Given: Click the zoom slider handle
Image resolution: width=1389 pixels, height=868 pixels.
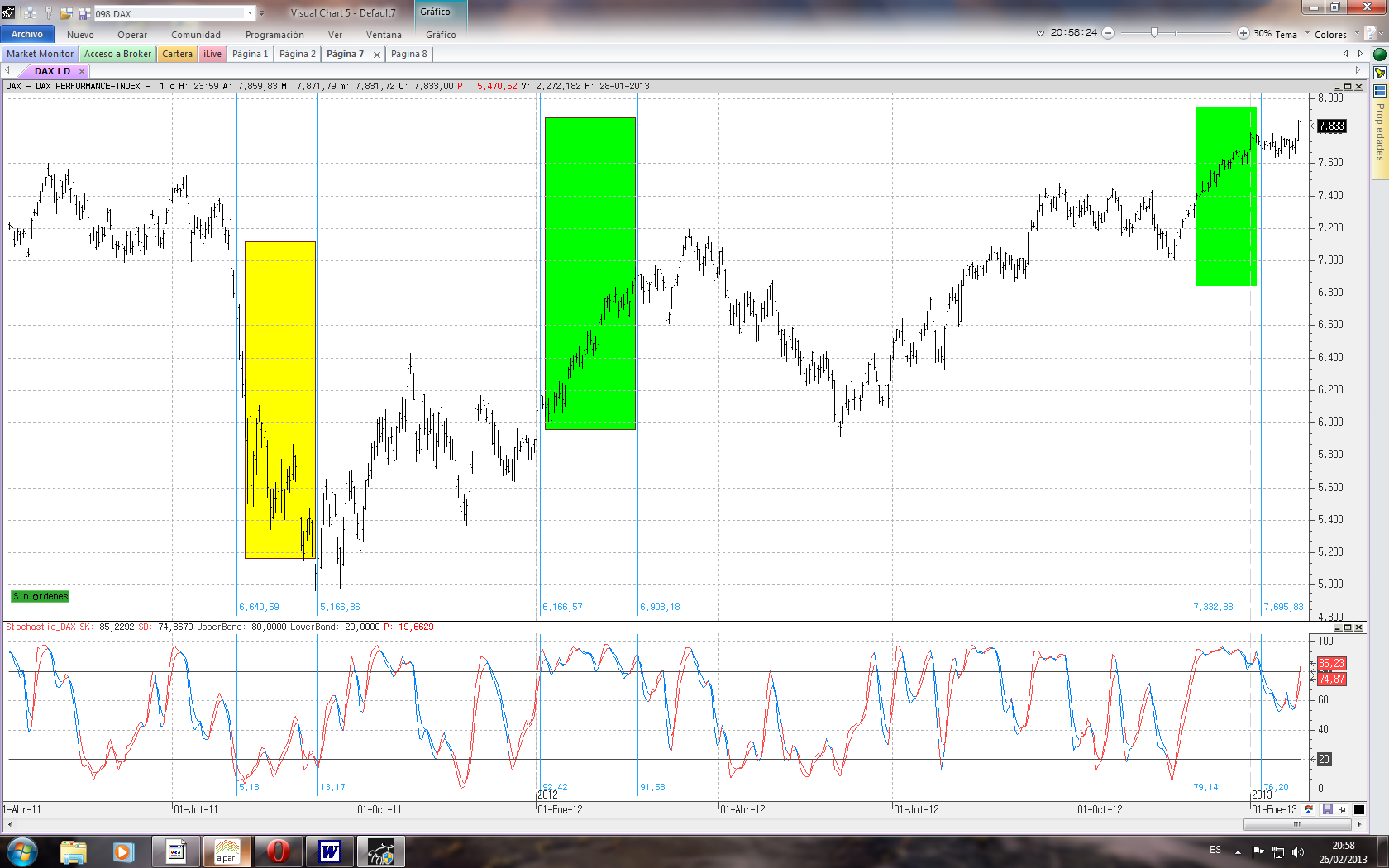Looking at the screenshot, I should 1154,32.
